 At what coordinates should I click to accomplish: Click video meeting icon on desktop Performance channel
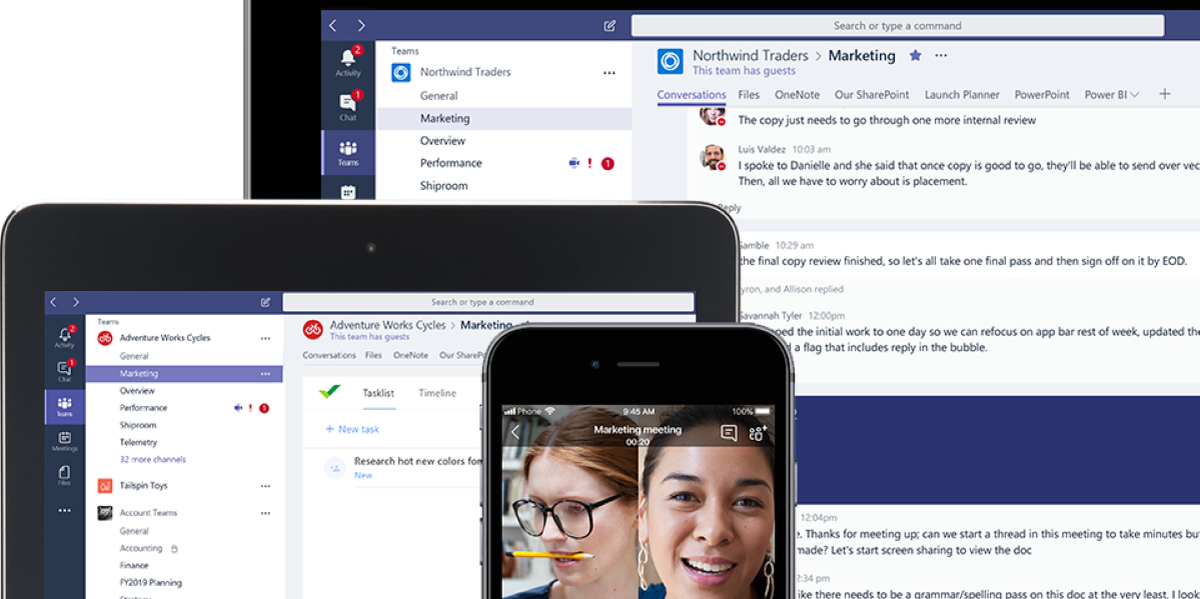point(574,163)
